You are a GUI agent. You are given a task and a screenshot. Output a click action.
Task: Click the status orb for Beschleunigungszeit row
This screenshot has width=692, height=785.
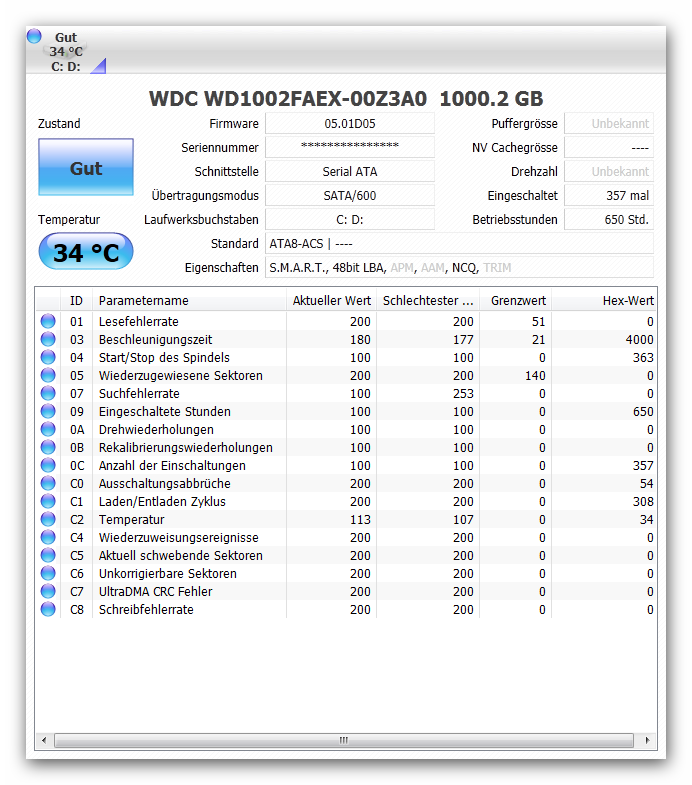click(48, 339)
